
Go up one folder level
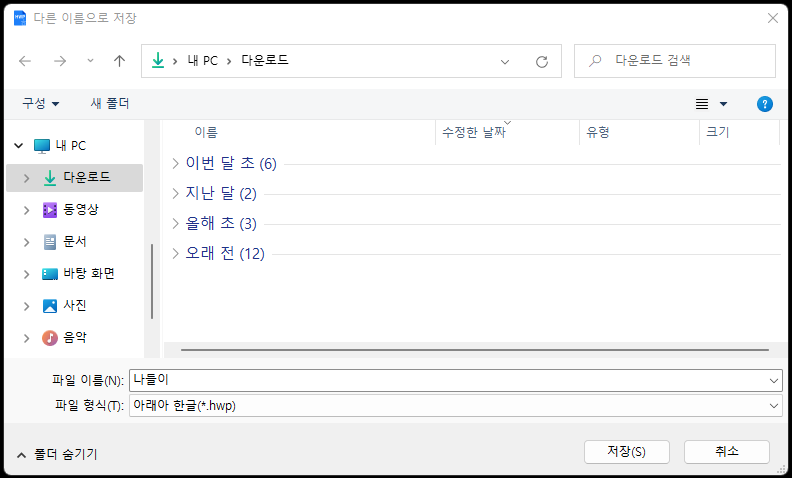[x=119, y=61]
